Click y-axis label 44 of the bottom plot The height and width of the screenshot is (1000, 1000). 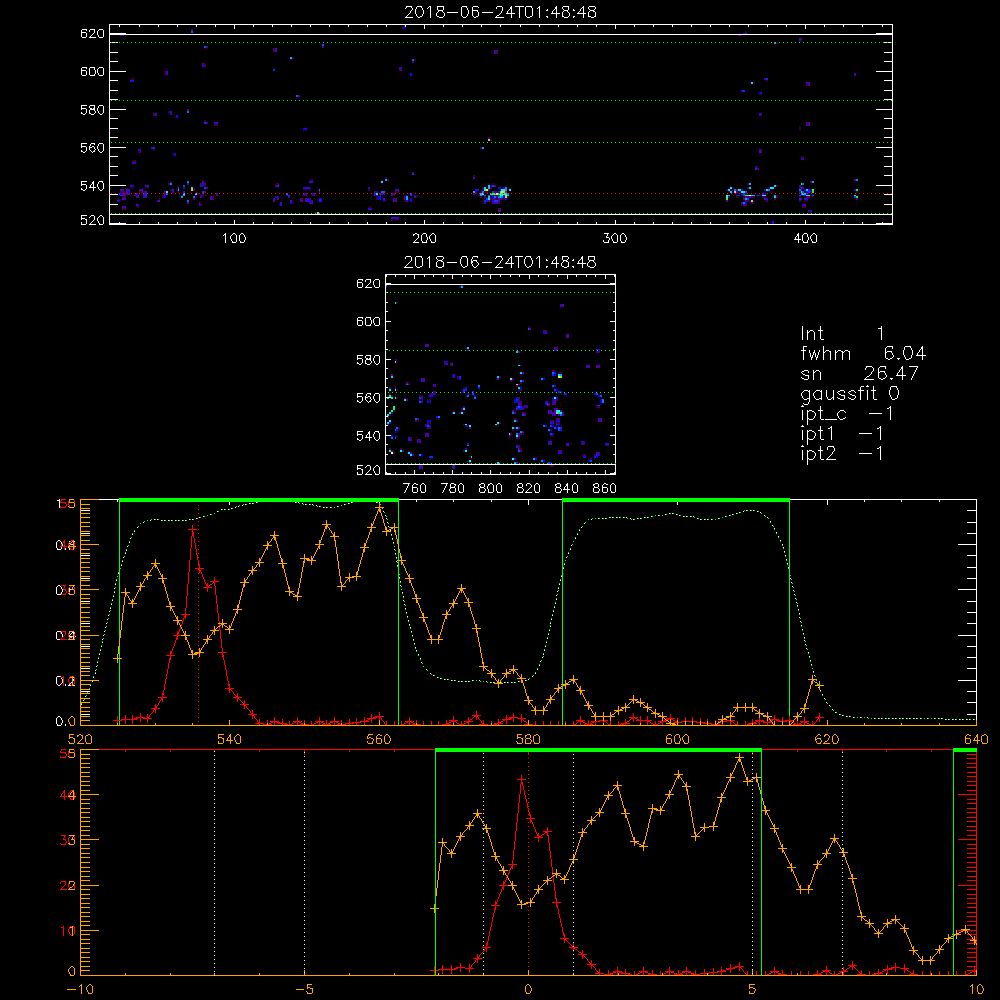(68, 795)
